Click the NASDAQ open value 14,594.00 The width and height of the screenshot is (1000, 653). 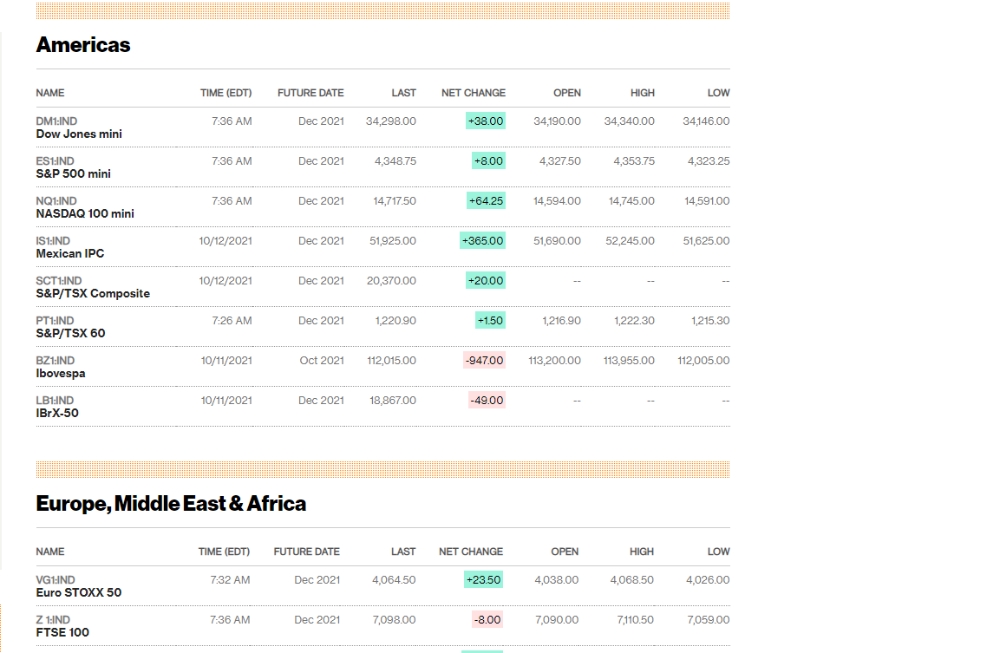pos(557,201)
